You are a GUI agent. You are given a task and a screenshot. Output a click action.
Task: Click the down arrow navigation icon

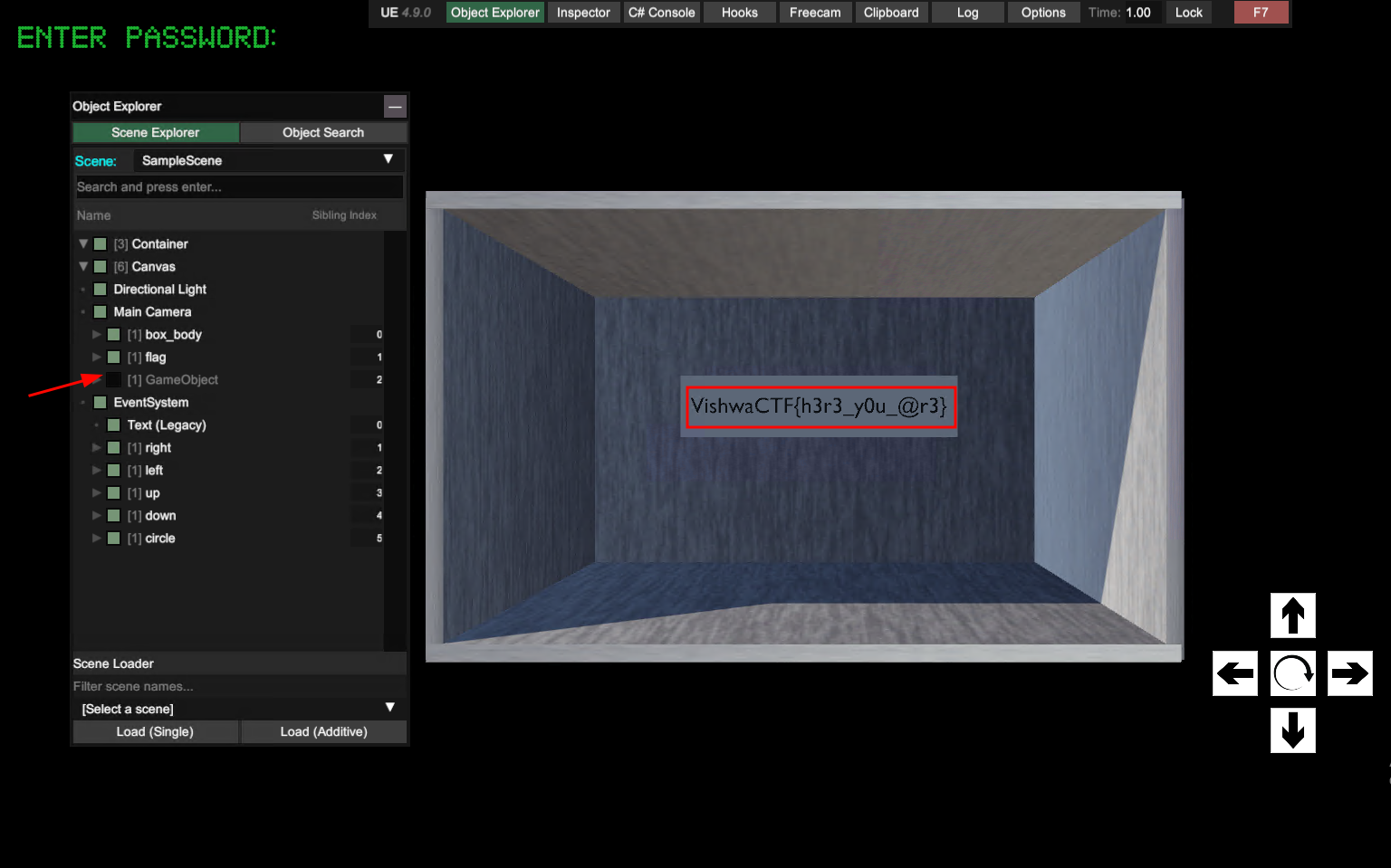(1292, 730)
